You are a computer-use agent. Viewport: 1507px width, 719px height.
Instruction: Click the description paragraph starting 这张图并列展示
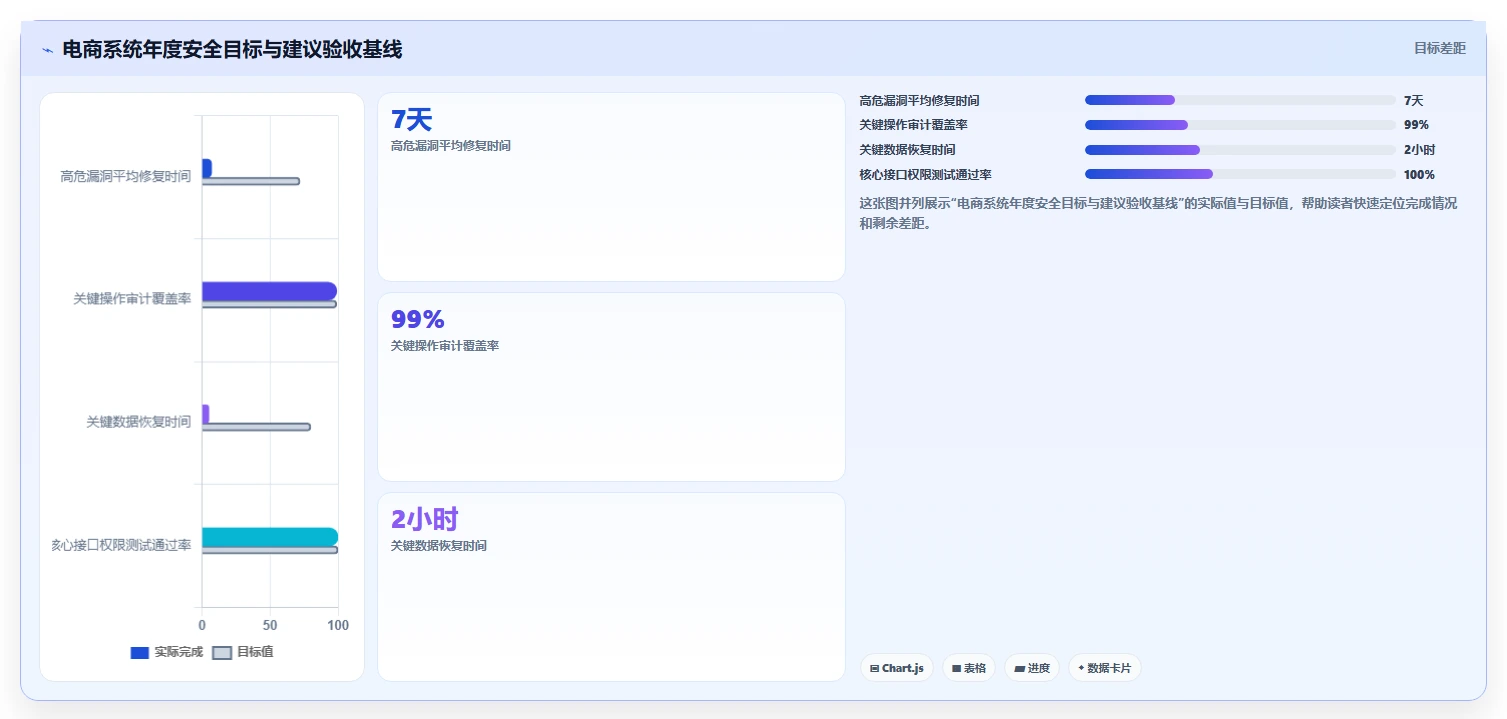click(x=1158, y=213)
